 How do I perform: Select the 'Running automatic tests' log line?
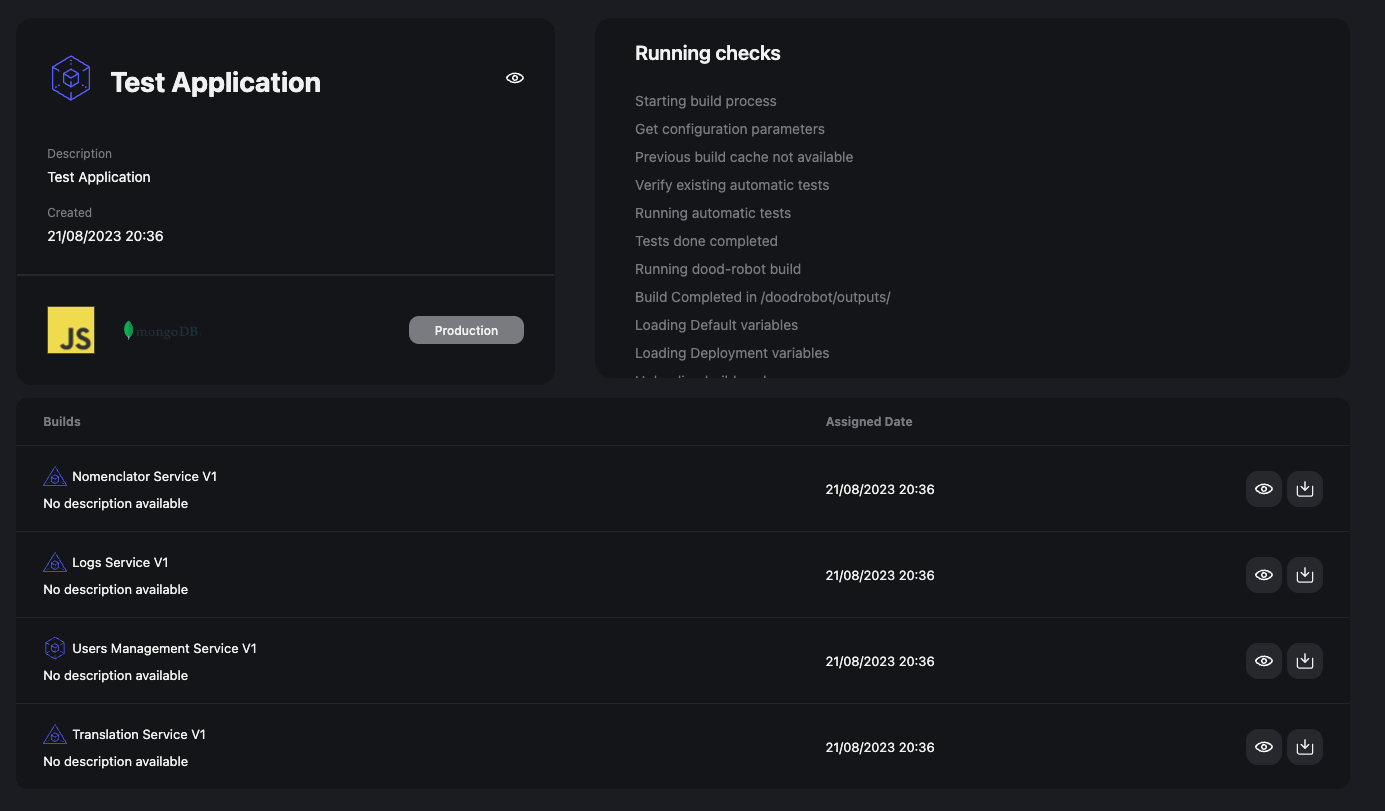(x=712, y=213)
